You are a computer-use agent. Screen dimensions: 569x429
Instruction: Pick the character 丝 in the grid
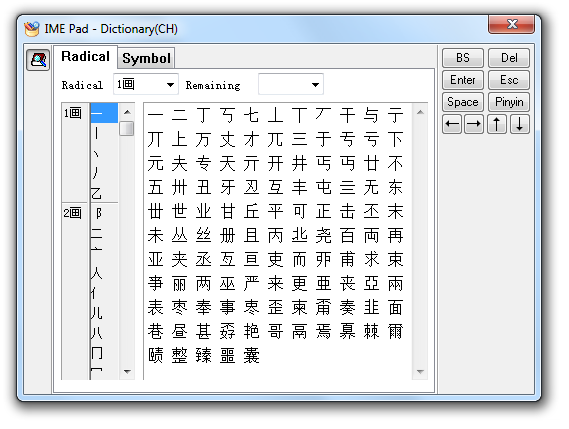tap(204, 236)
